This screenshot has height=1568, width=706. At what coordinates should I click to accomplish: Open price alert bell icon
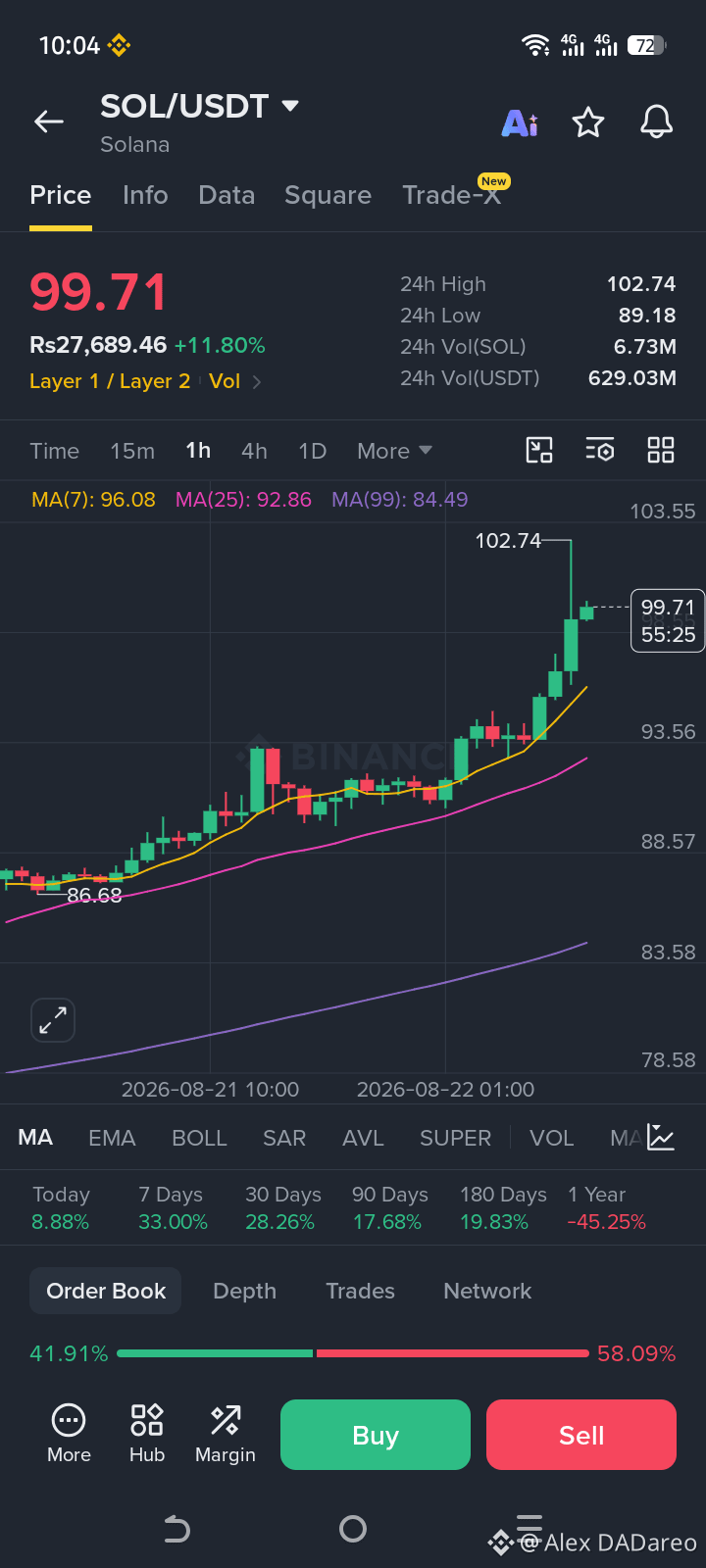click(657, 122)
